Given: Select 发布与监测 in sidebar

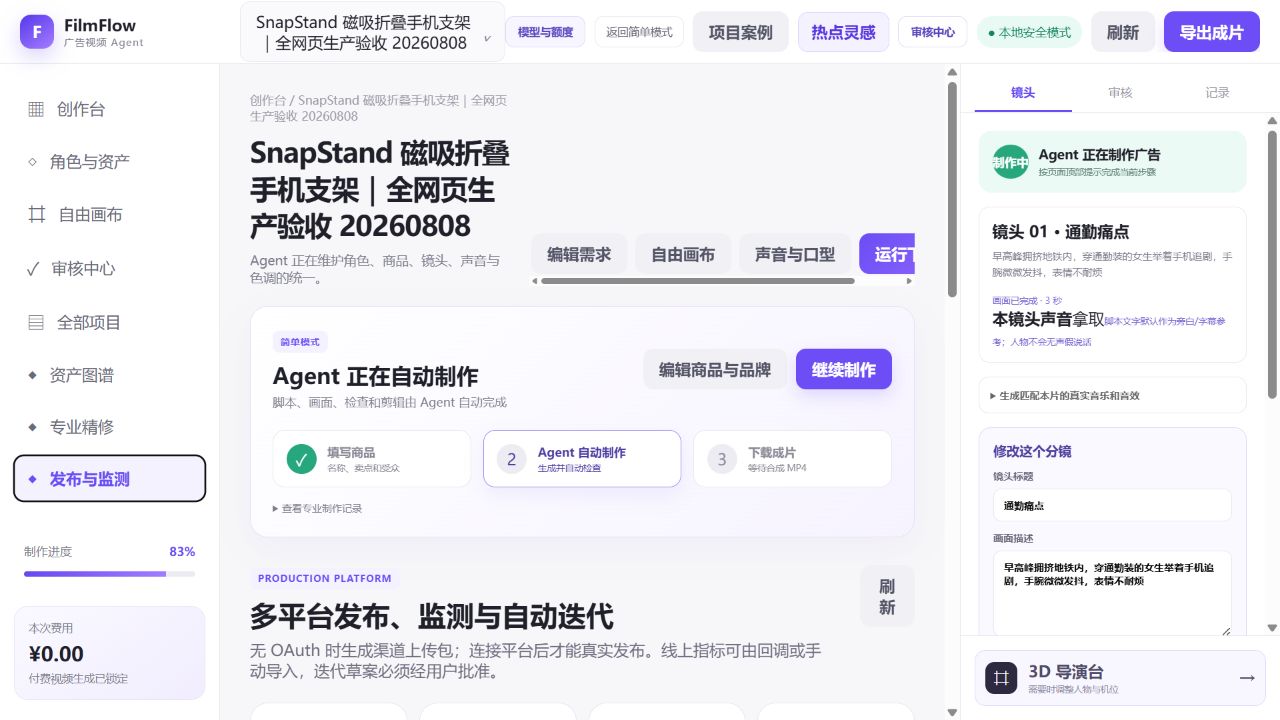Looking at the screenshot, I should [x=109, y=479].
